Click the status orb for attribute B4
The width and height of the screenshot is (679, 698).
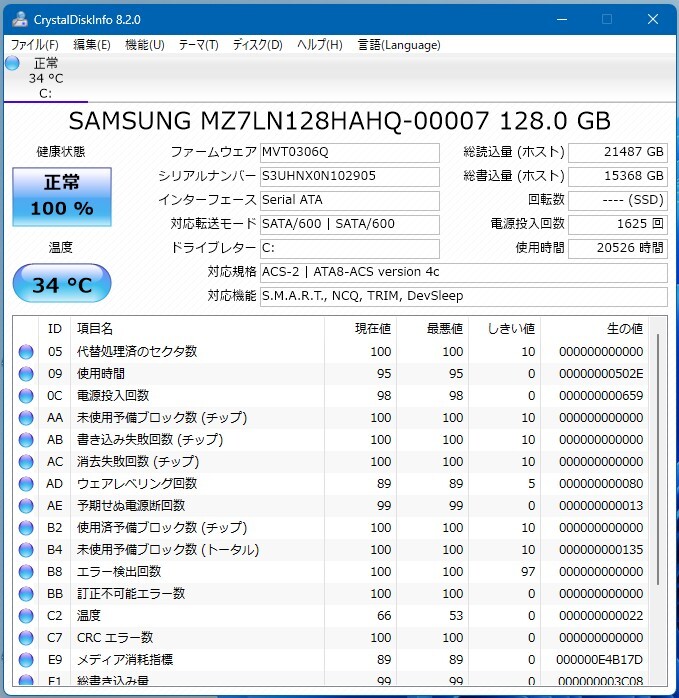coord(26,550)
